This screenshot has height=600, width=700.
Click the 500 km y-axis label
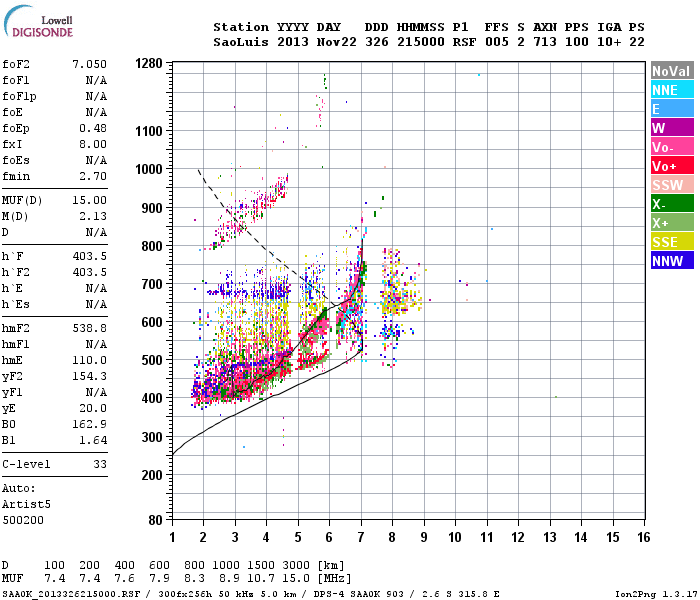(152, 360)
